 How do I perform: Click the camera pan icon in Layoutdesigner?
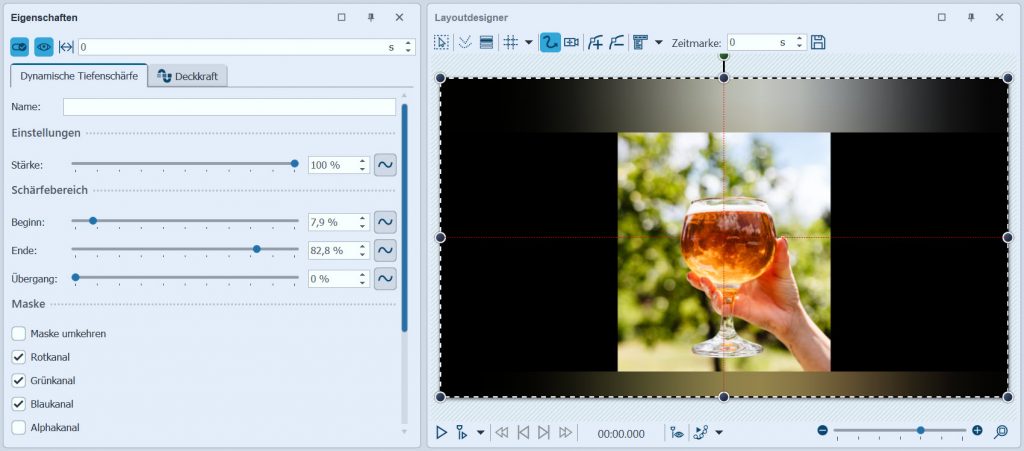click(x=571, y=42)
